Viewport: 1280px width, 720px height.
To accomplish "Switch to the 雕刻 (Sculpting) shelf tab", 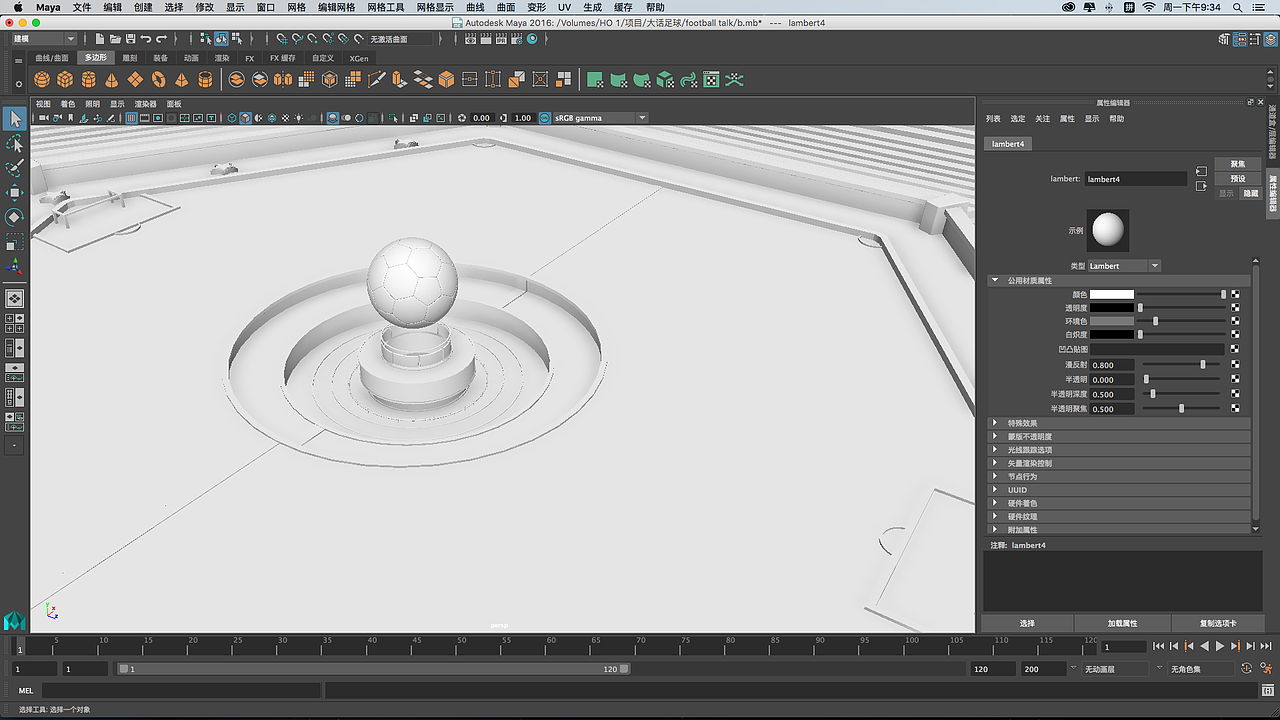I will click(130, 58).
